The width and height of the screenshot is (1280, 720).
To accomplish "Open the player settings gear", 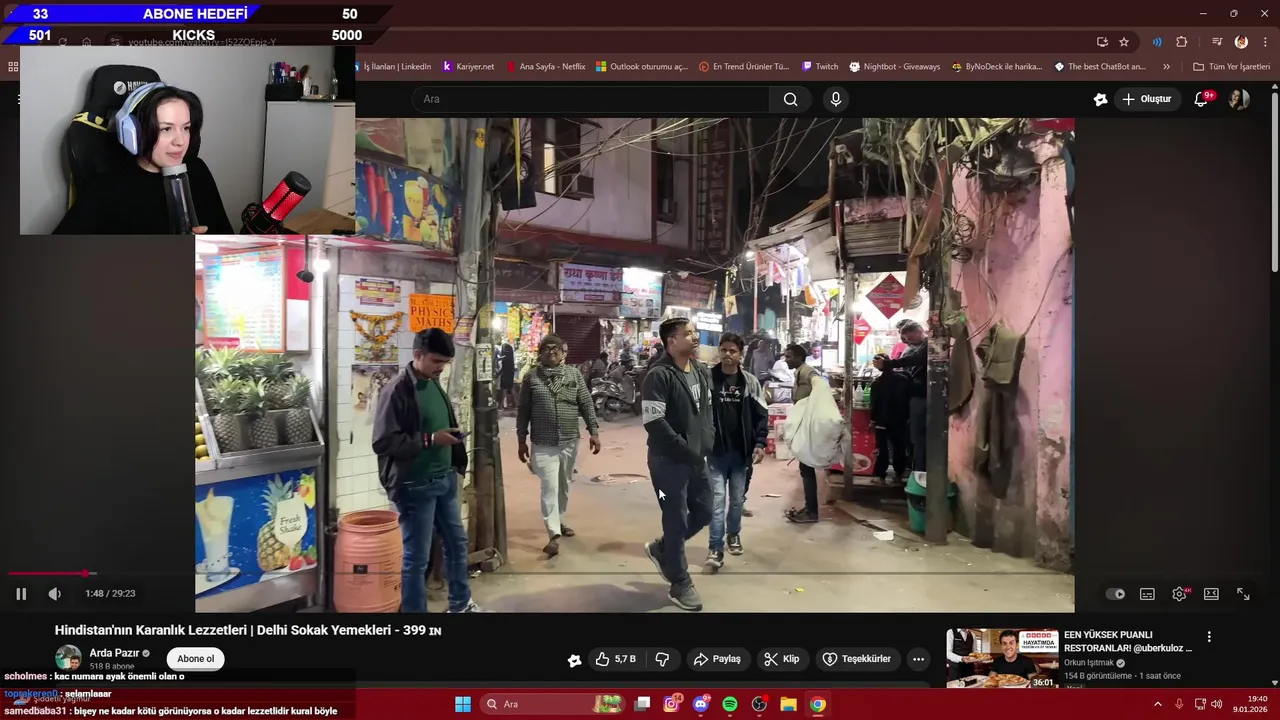I will point(1180,594).
